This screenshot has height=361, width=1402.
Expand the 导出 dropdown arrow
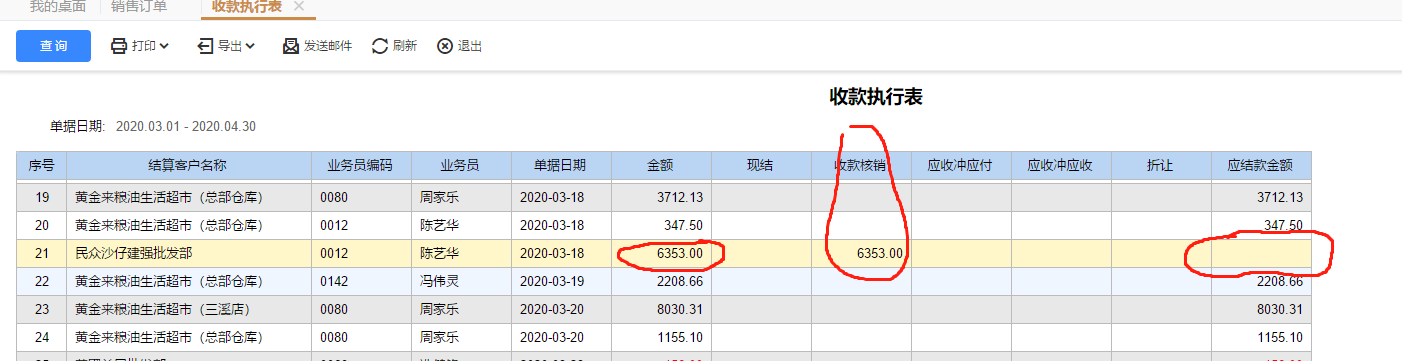pyautogui.click(x=250, y=46)
